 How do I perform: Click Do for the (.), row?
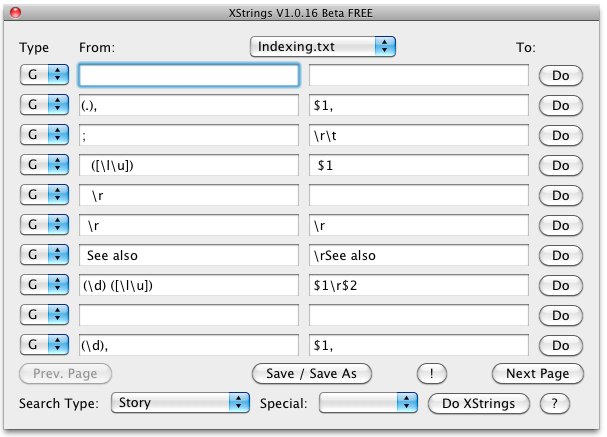(x=561, y=105)
